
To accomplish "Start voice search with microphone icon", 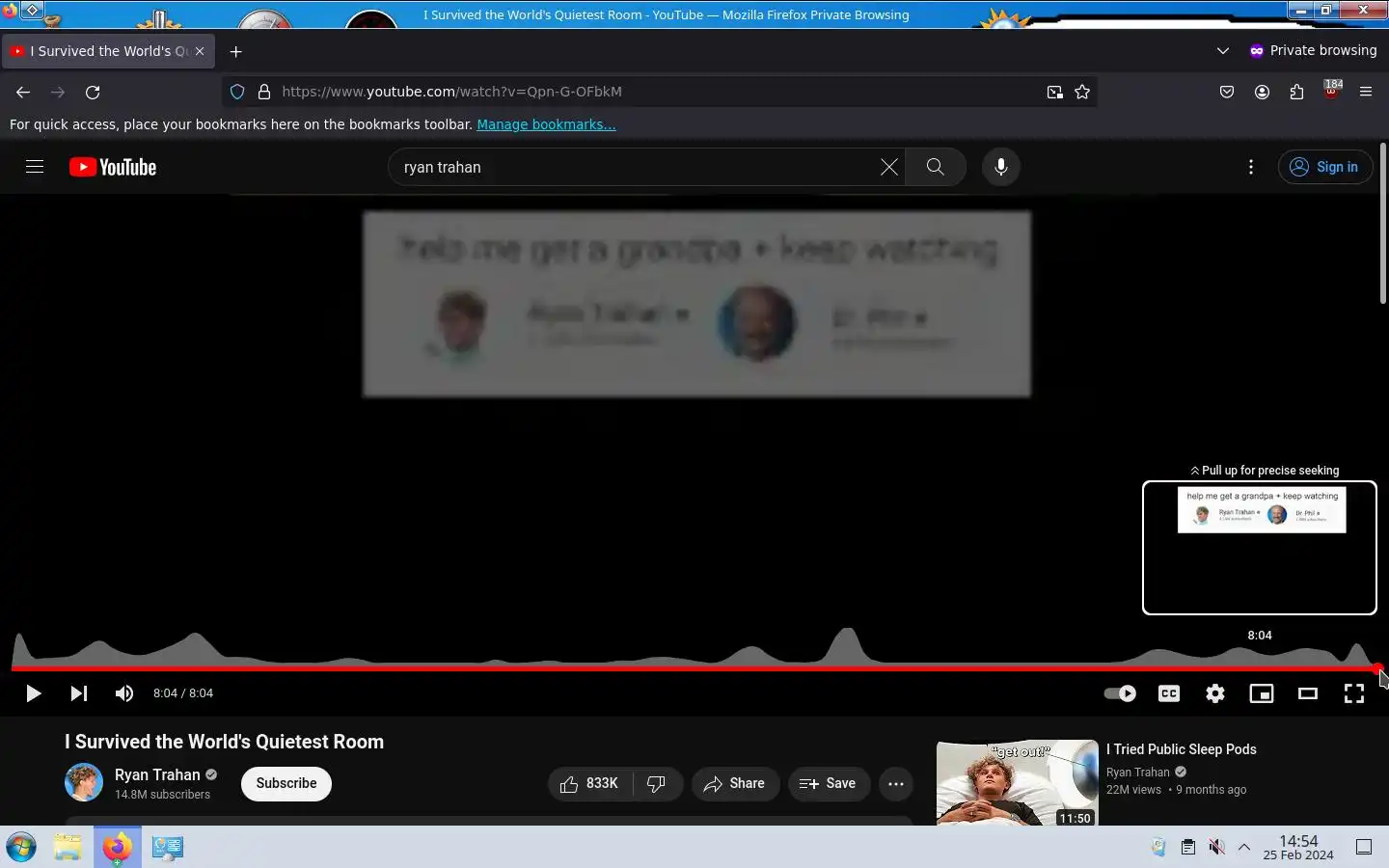I will 1001,167.
